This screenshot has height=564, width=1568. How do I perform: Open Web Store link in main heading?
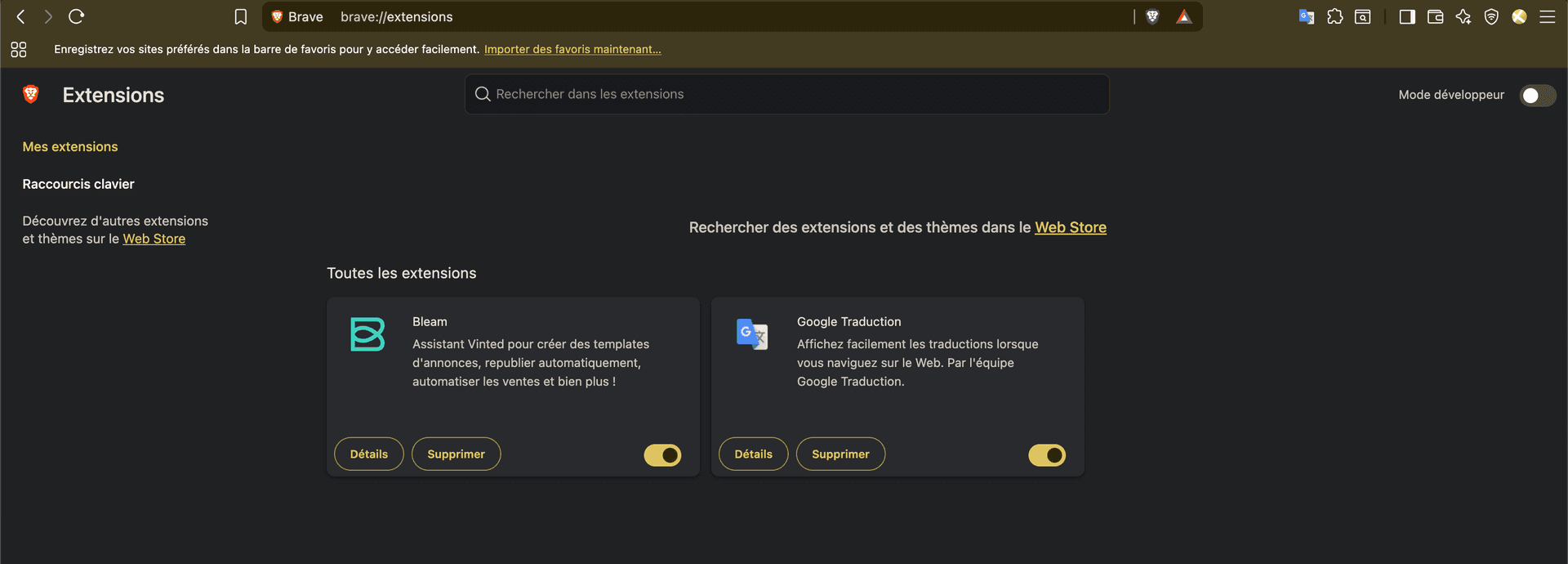1071,227
